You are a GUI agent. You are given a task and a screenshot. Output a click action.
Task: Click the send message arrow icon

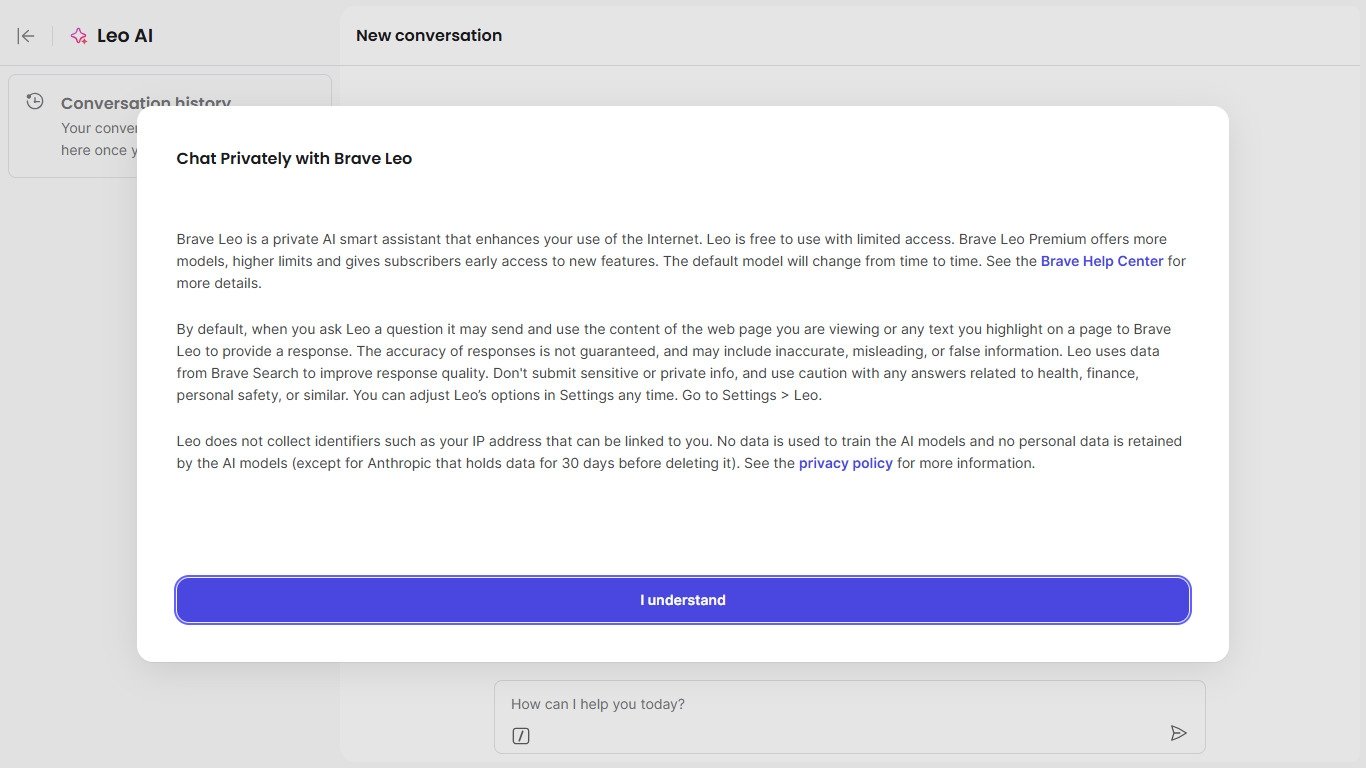(x=1179, y=733)
